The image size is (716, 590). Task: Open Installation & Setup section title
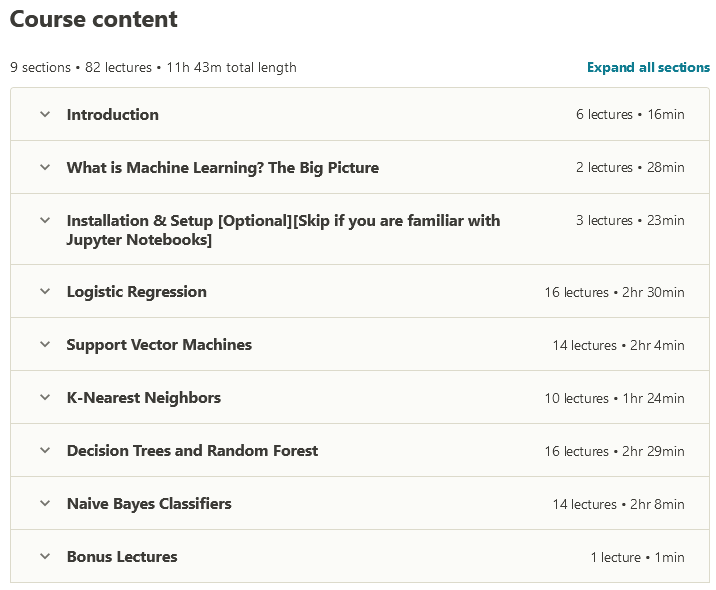(283, 229)
